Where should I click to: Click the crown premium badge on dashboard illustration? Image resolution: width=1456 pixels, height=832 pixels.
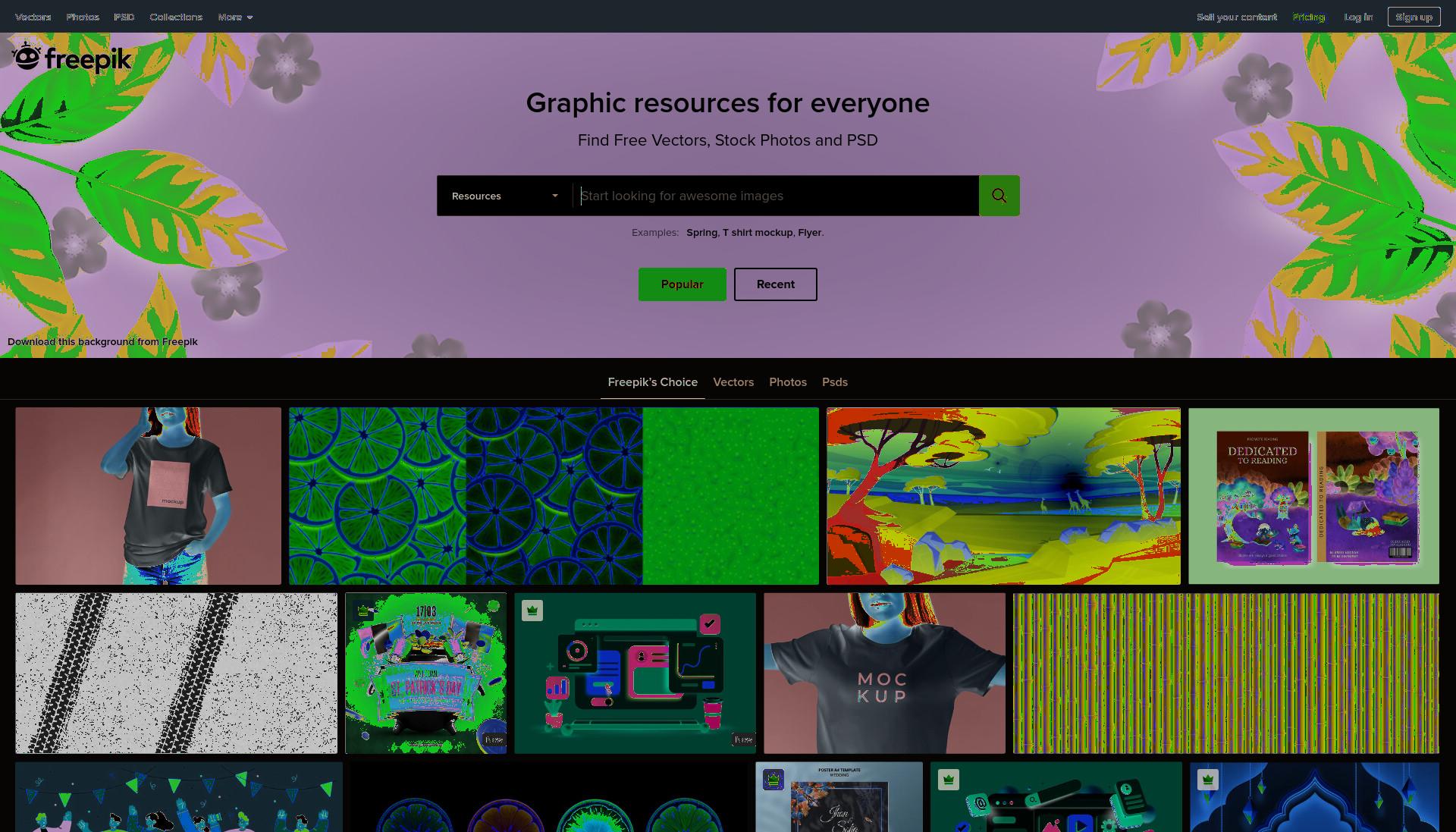(532, 611)
